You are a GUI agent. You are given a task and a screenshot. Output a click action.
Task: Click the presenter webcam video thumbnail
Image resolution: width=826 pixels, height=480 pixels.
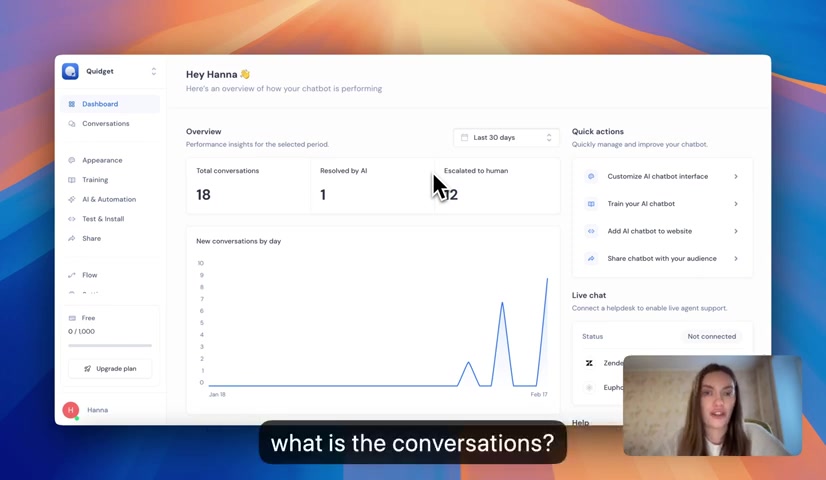point(713,405)
